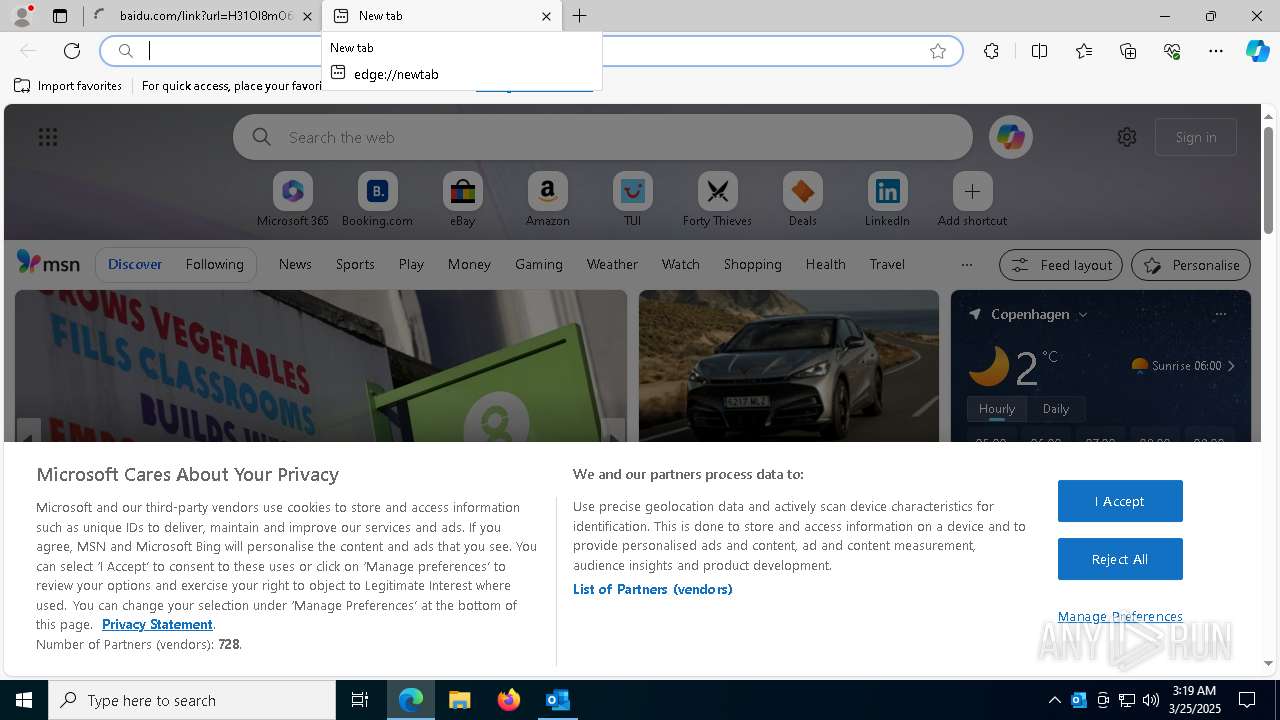Image resolution: width=1280 pixels, height=720 pixels.
Task: Toggle Split screen icon
Action: [x=1039, y=51]
